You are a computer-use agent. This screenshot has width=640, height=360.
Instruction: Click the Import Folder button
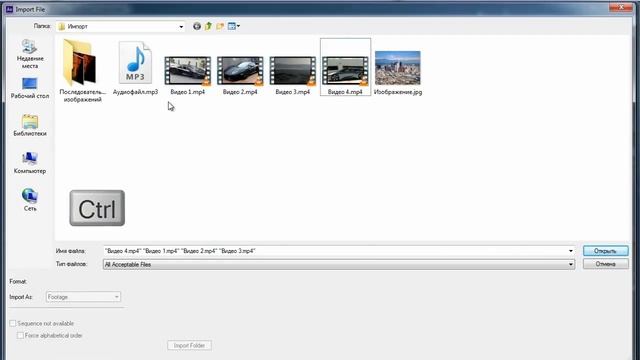point(189,345)
